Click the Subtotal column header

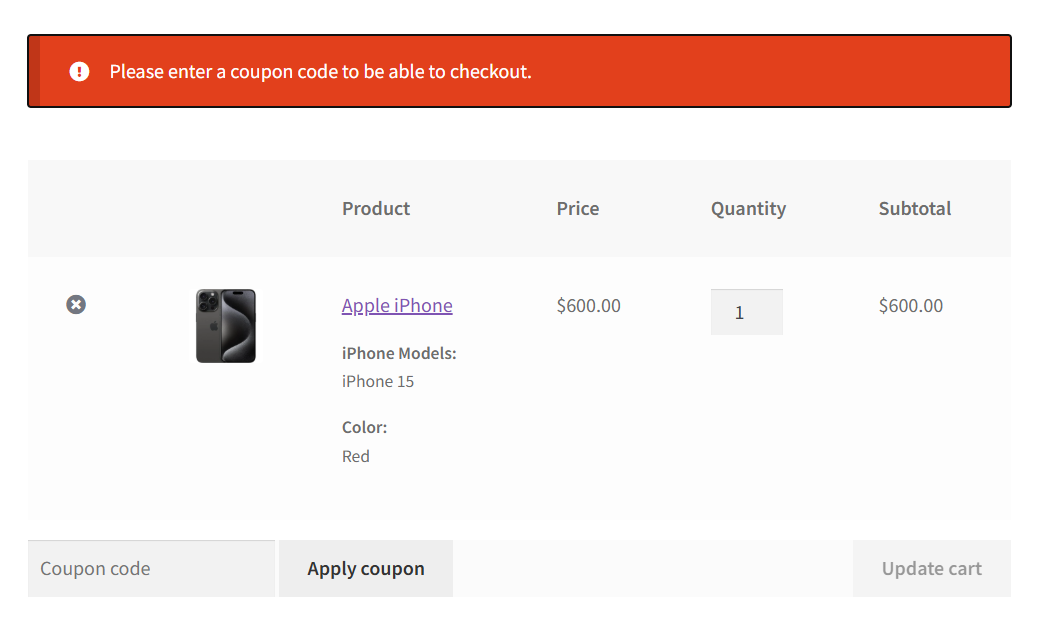[914, 208]
